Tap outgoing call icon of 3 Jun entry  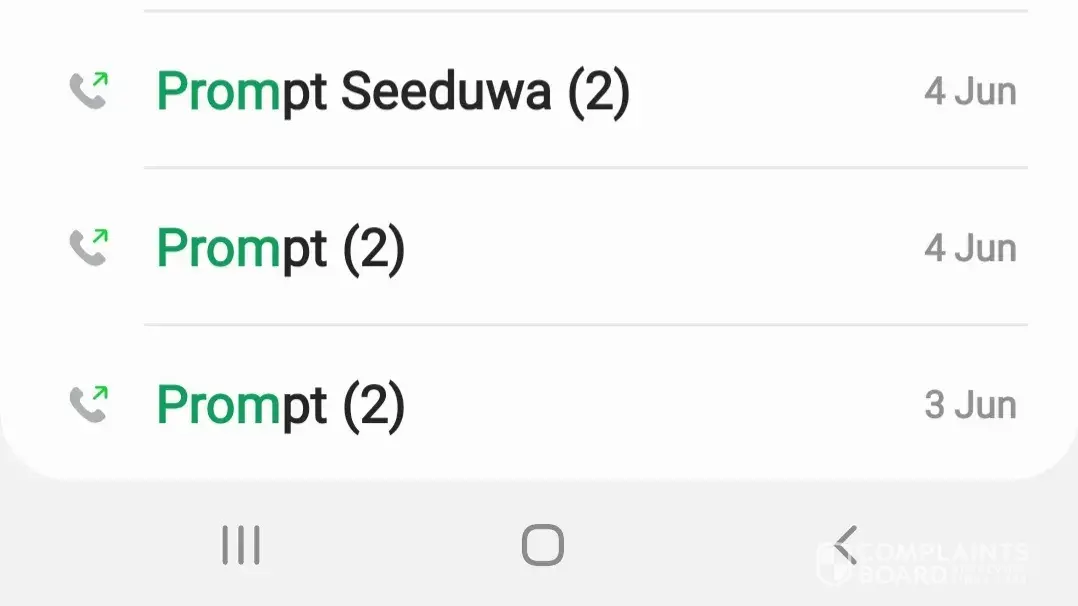point(89,404)
